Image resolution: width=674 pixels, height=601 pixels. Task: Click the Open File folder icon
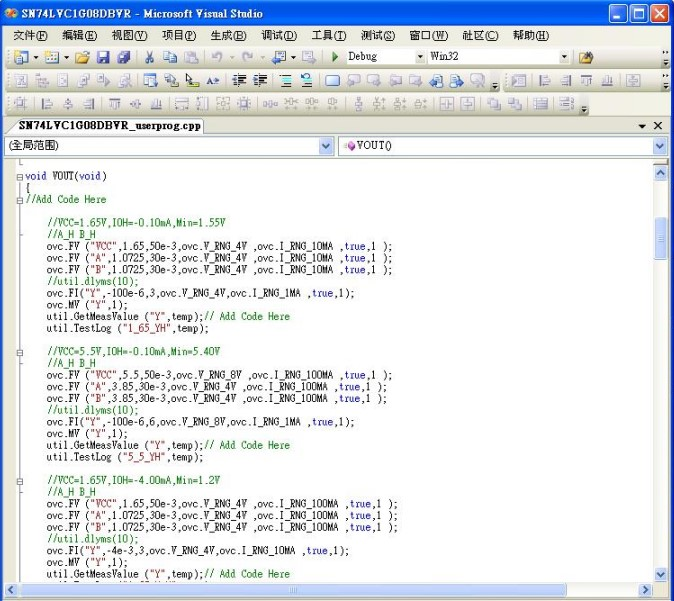click(x=82, y=57)
